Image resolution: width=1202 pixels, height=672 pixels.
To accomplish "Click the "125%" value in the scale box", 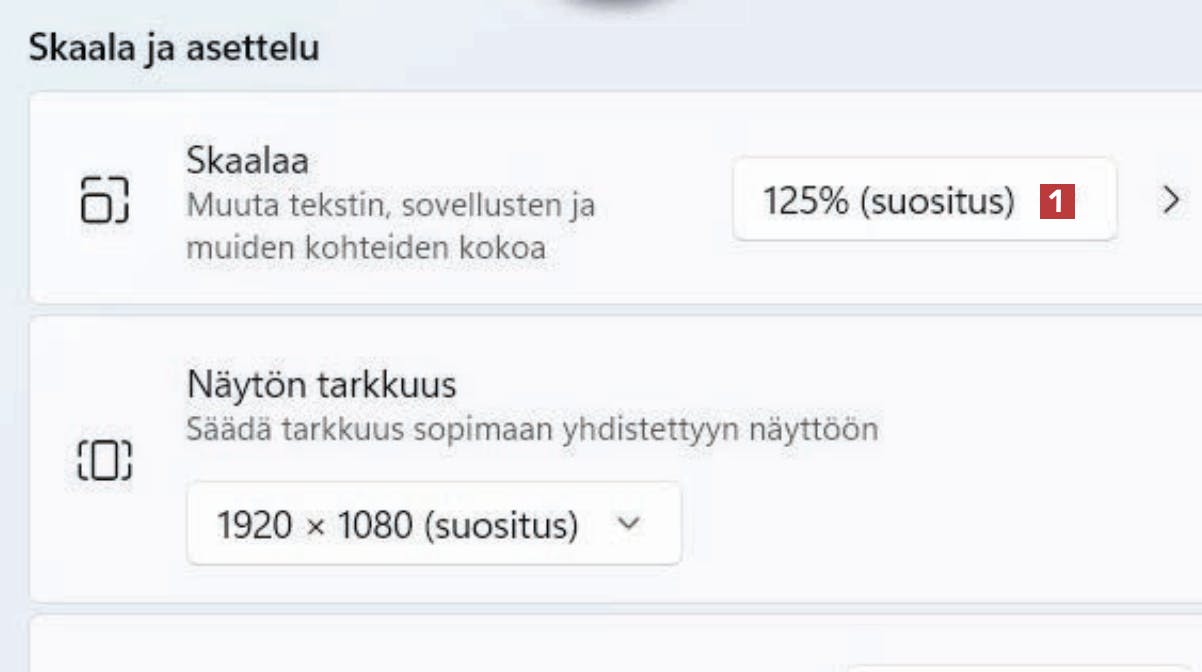I will 806,201.
